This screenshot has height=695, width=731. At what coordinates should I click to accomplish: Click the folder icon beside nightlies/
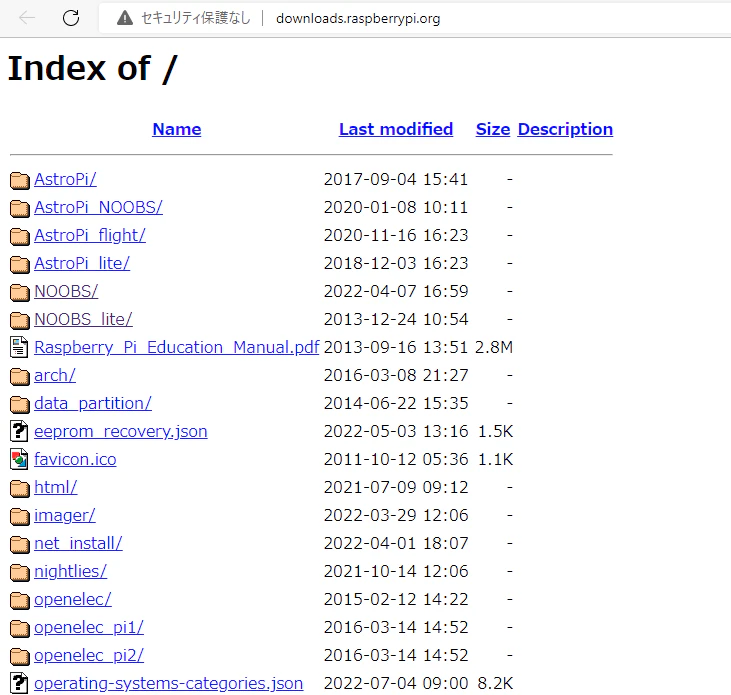click(x=20, y=572)
